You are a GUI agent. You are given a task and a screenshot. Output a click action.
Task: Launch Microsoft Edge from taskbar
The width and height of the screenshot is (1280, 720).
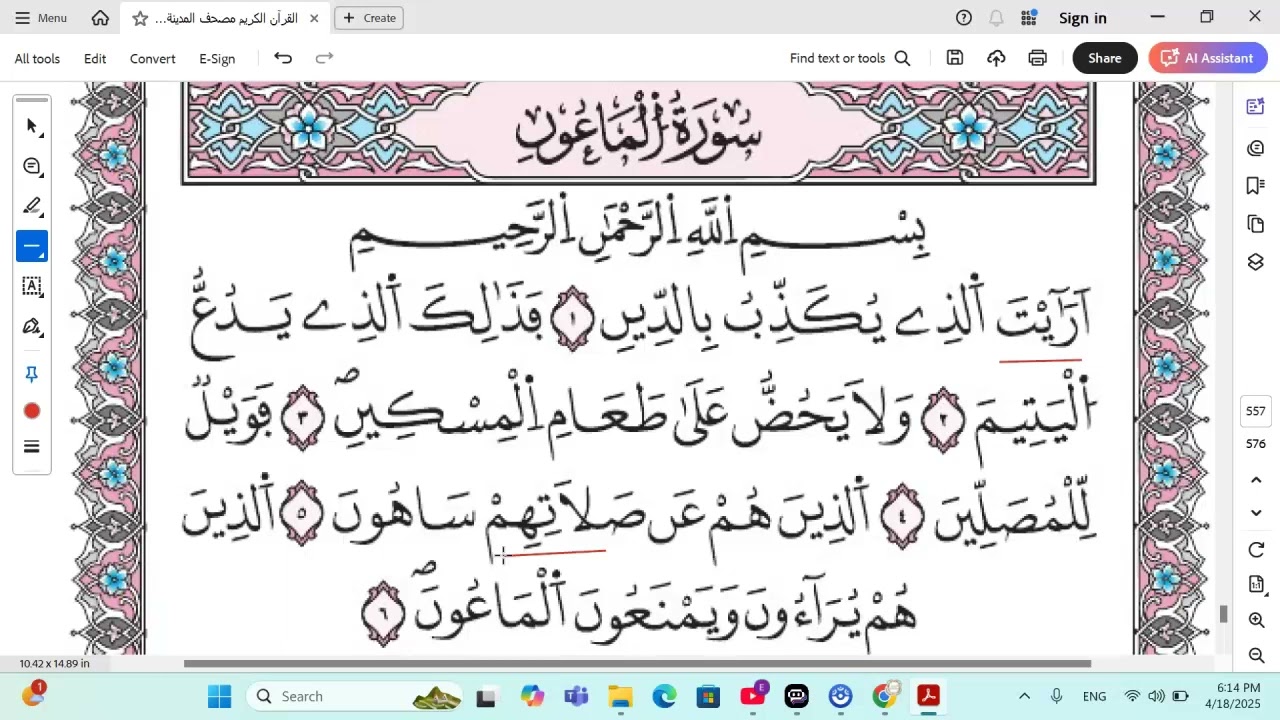click(664, 696)
